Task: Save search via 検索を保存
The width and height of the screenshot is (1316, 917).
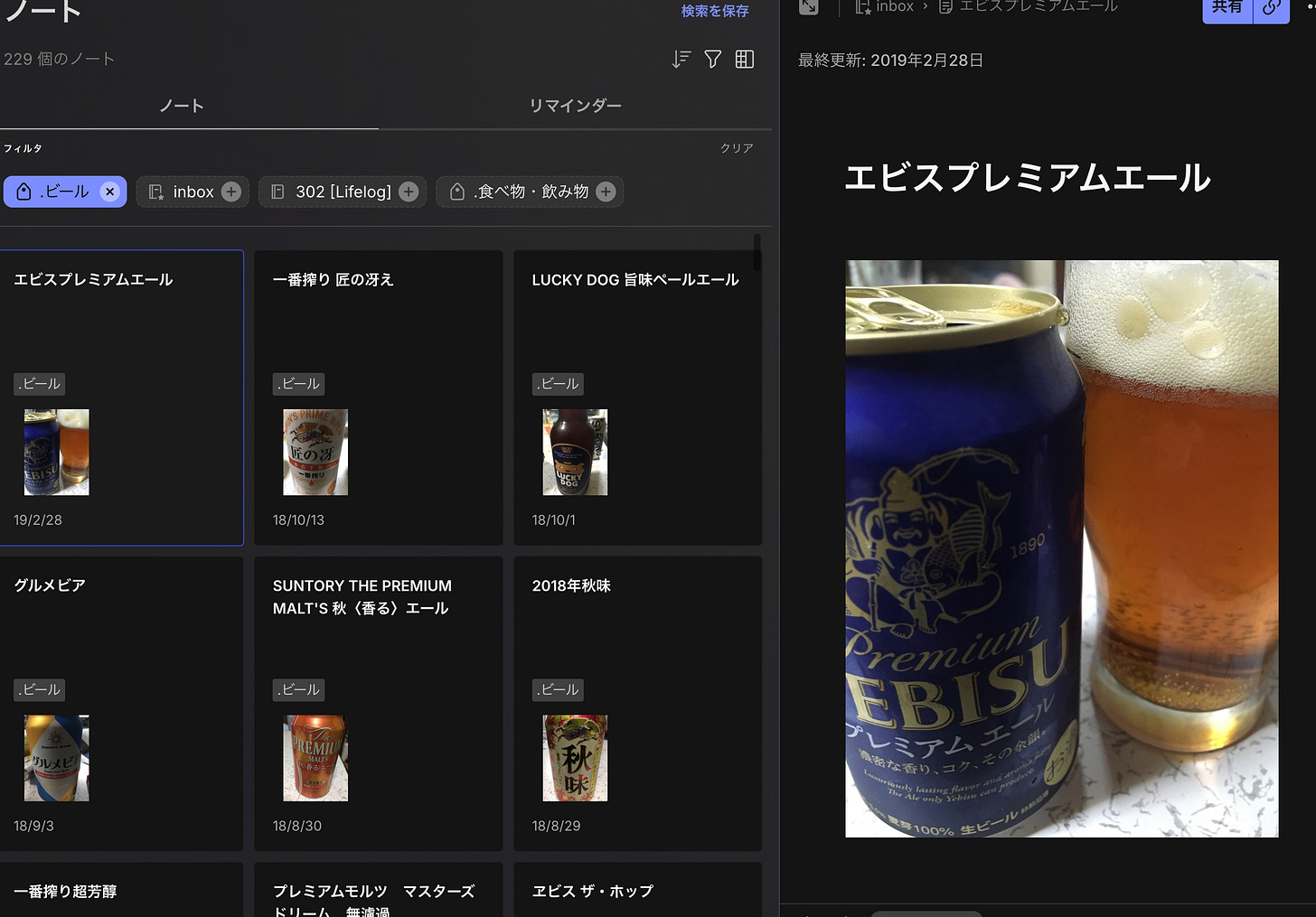Action: (x=715, y=11)
